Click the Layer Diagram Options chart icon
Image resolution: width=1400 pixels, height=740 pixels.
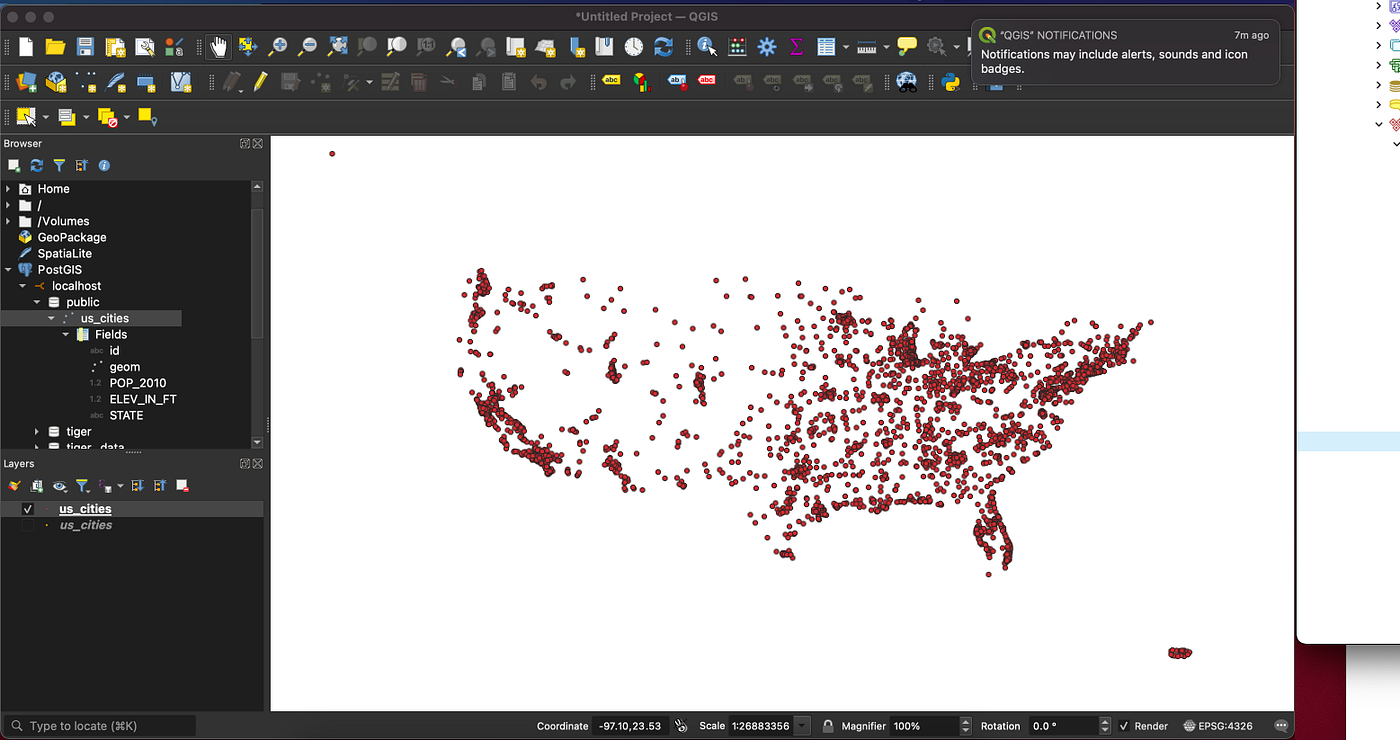click(x=641, y=82)
